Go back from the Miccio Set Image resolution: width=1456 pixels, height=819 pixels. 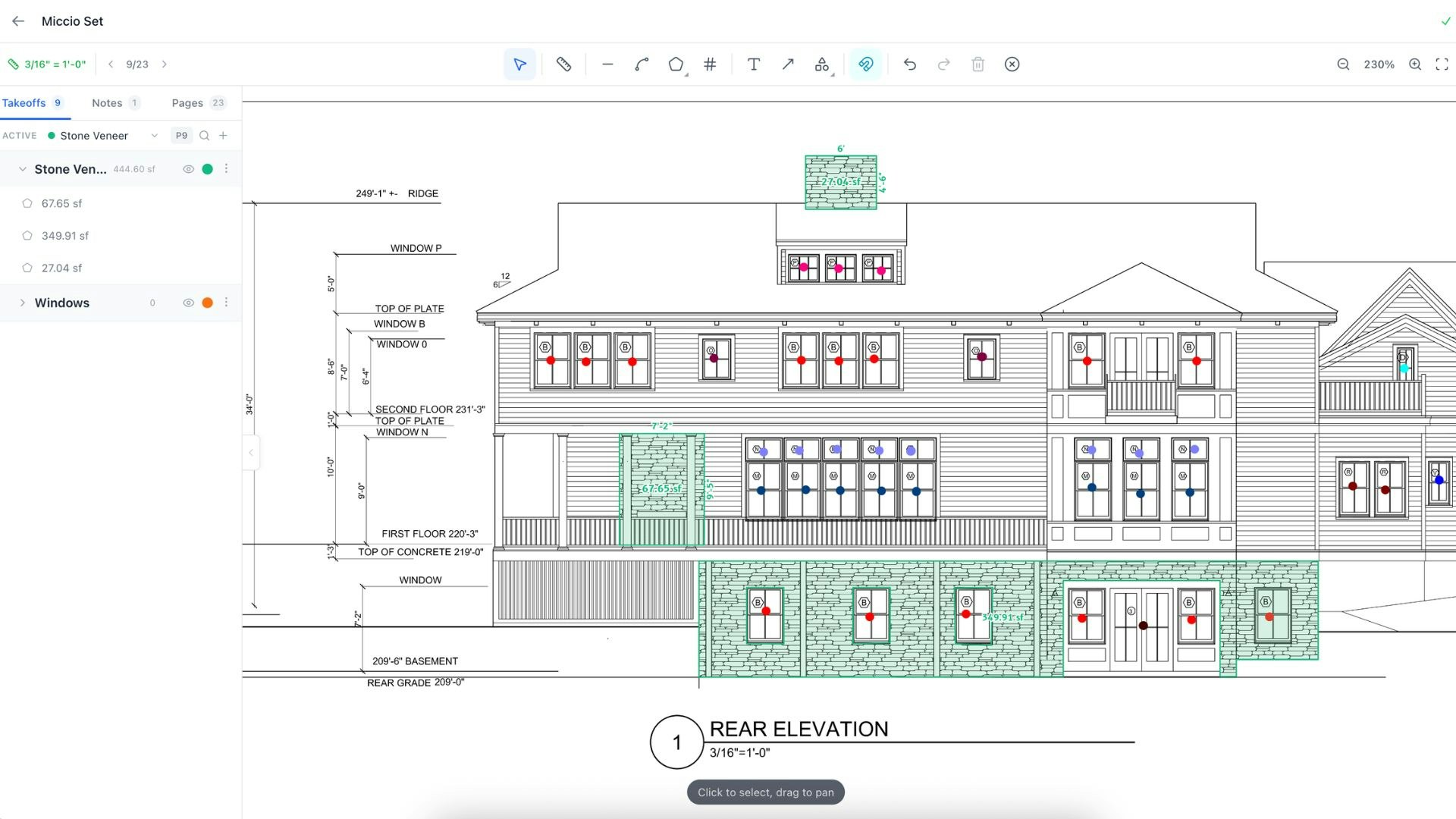click(x=17, y=21)
